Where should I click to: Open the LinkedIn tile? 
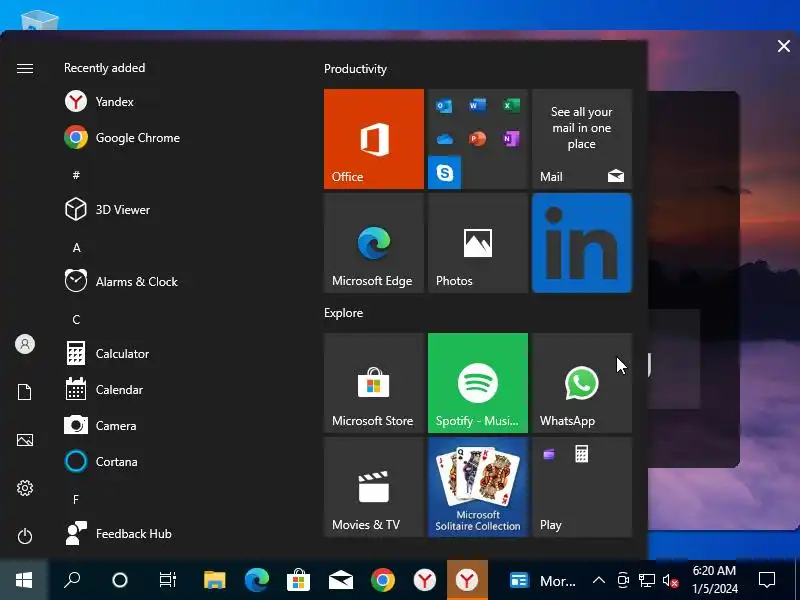(582, 243)
